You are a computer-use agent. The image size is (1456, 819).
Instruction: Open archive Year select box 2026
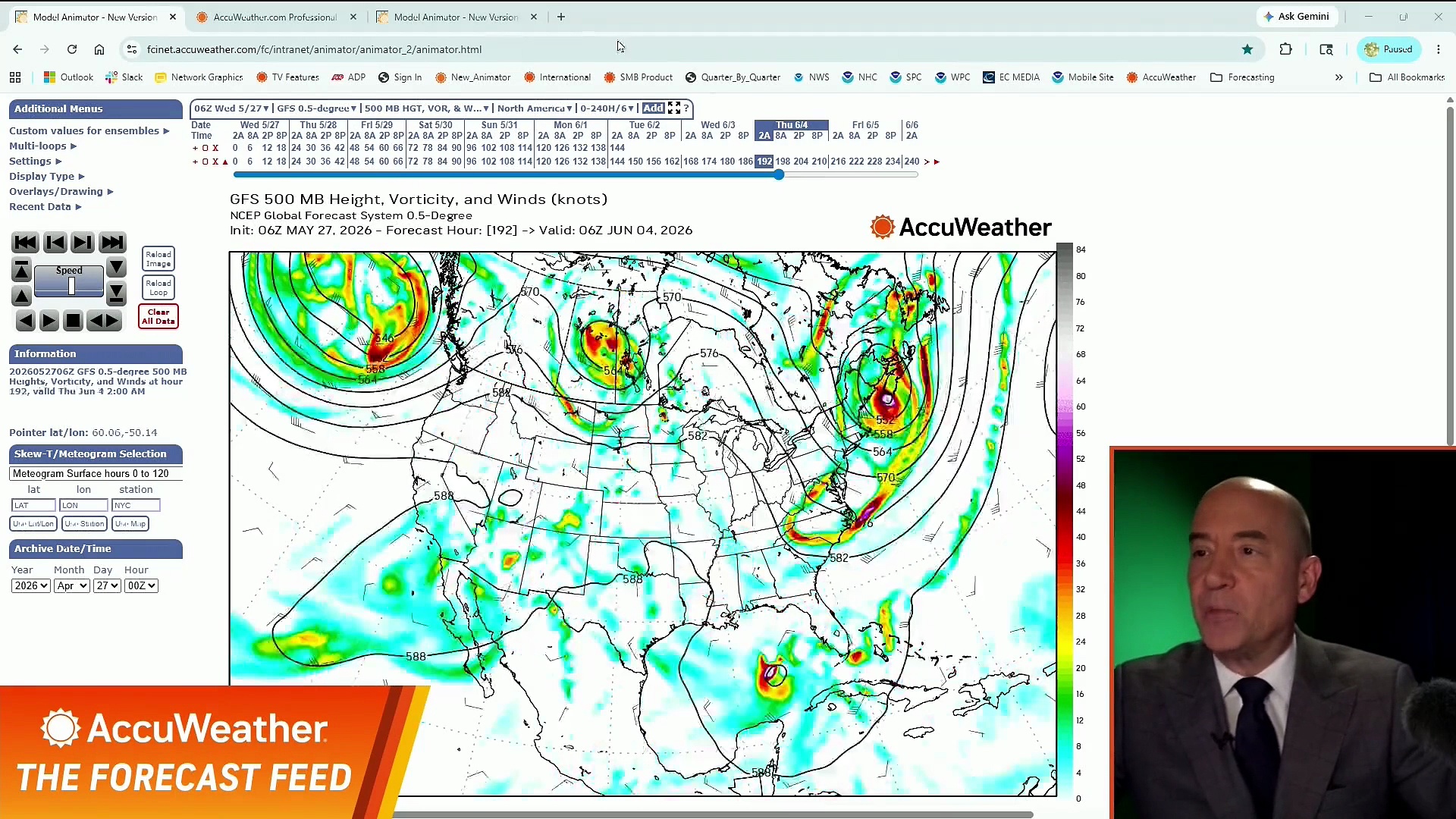pyautogui.click(x=30, y=585)
